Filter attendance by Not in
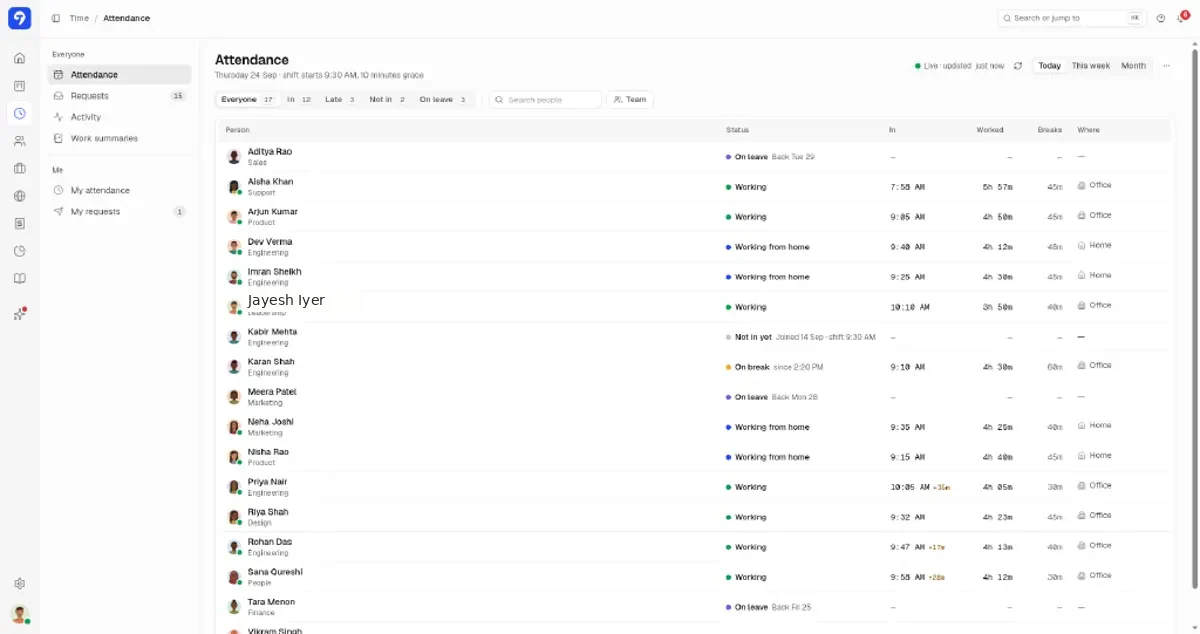1200x634 pixels. click(388, 100)
